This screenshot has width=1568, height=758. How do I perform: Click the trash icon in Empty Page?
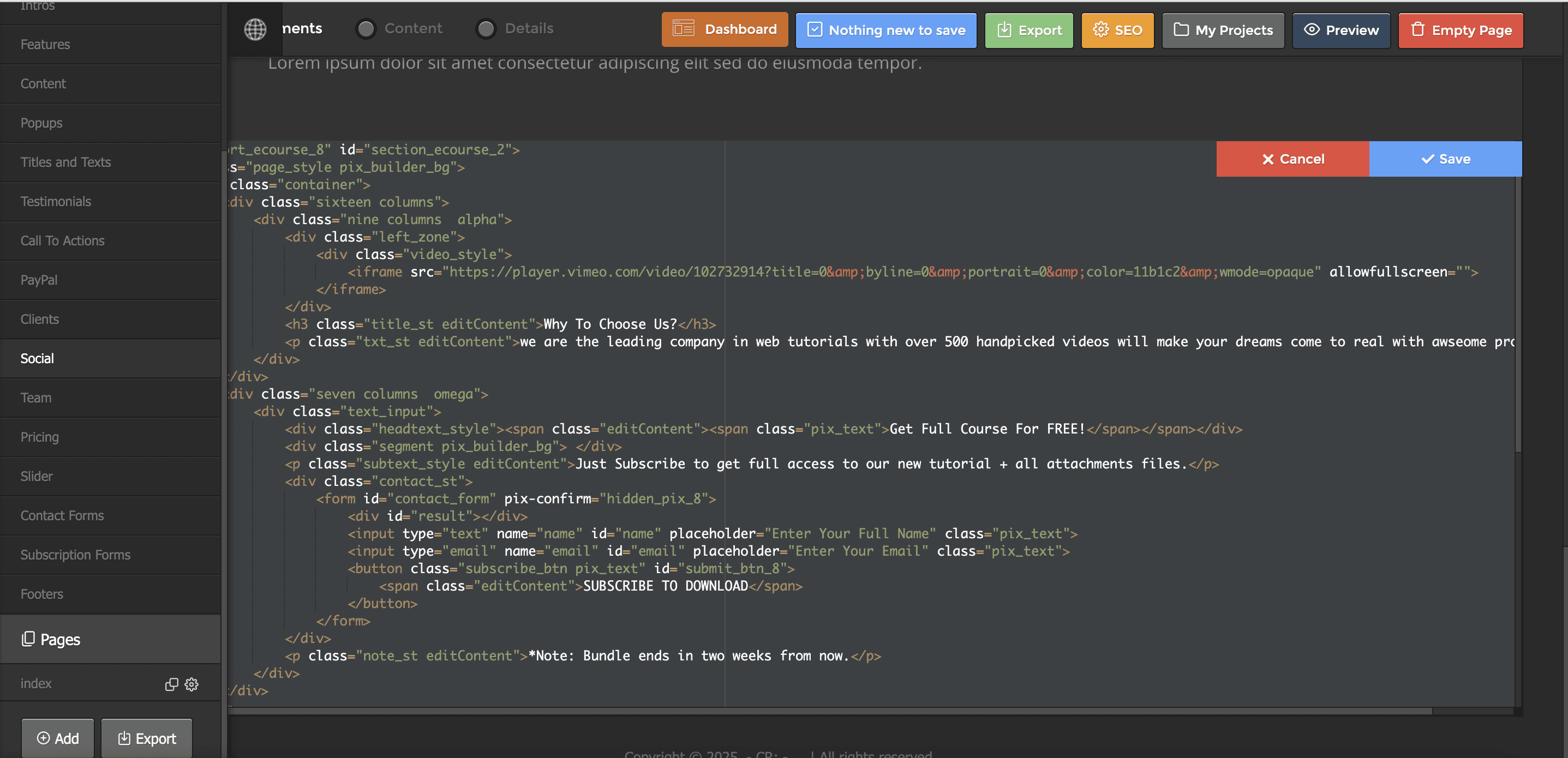[x=1417, y=30]
